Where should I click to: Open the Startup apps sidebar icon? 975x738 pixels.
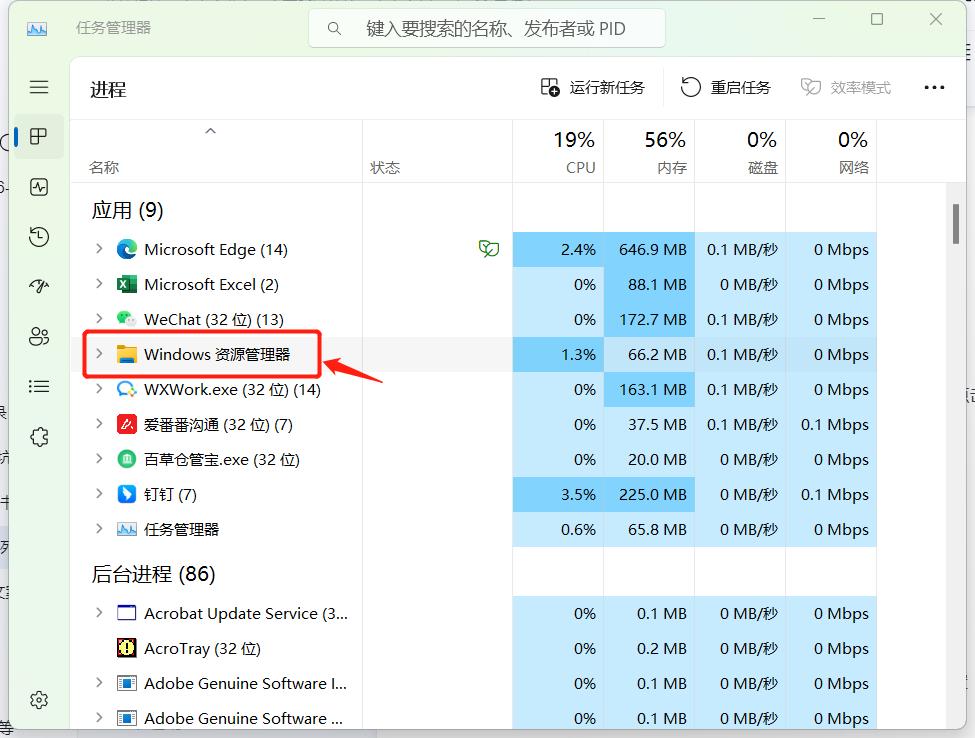(x=39, y=286)
